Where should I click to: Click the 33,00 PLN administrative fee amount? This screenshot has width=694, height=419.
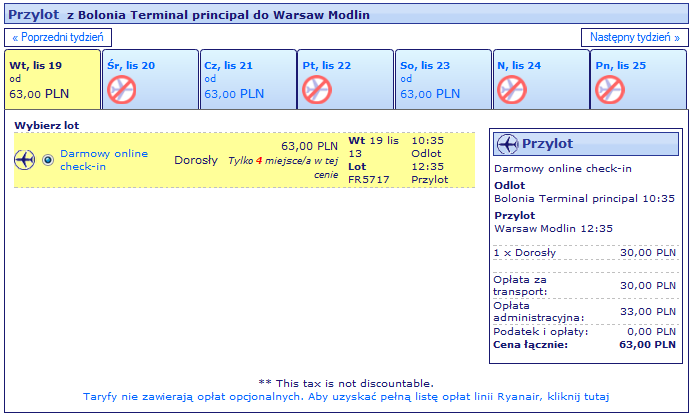tap(648, 311)
